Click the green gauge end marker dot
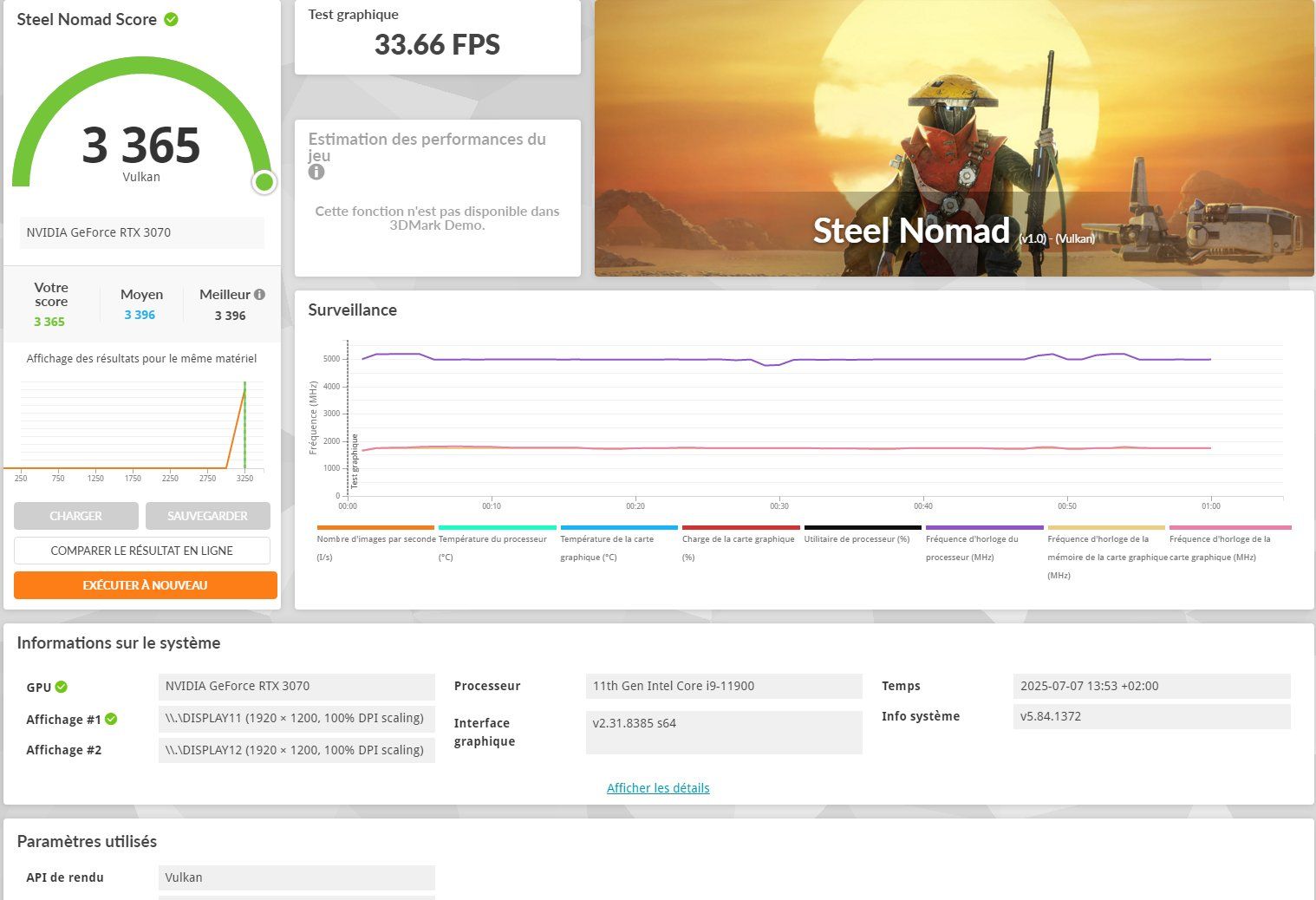This screenshot has width=1316, height=900. click(x=264, y=182)
